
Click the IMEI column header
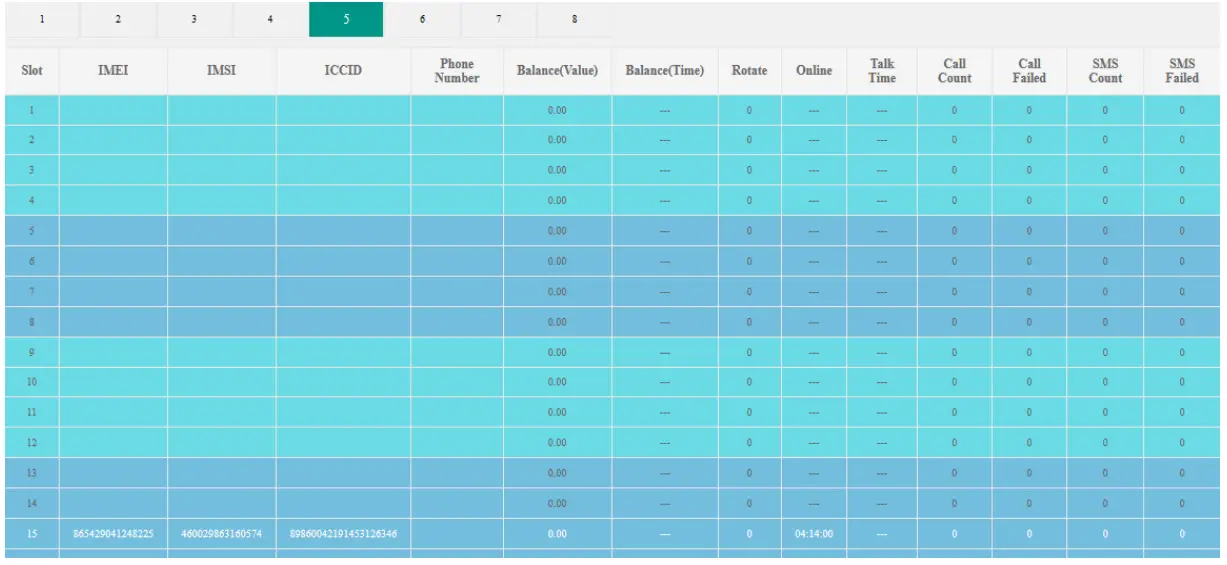pyautogui.click(x=113, y=71)
